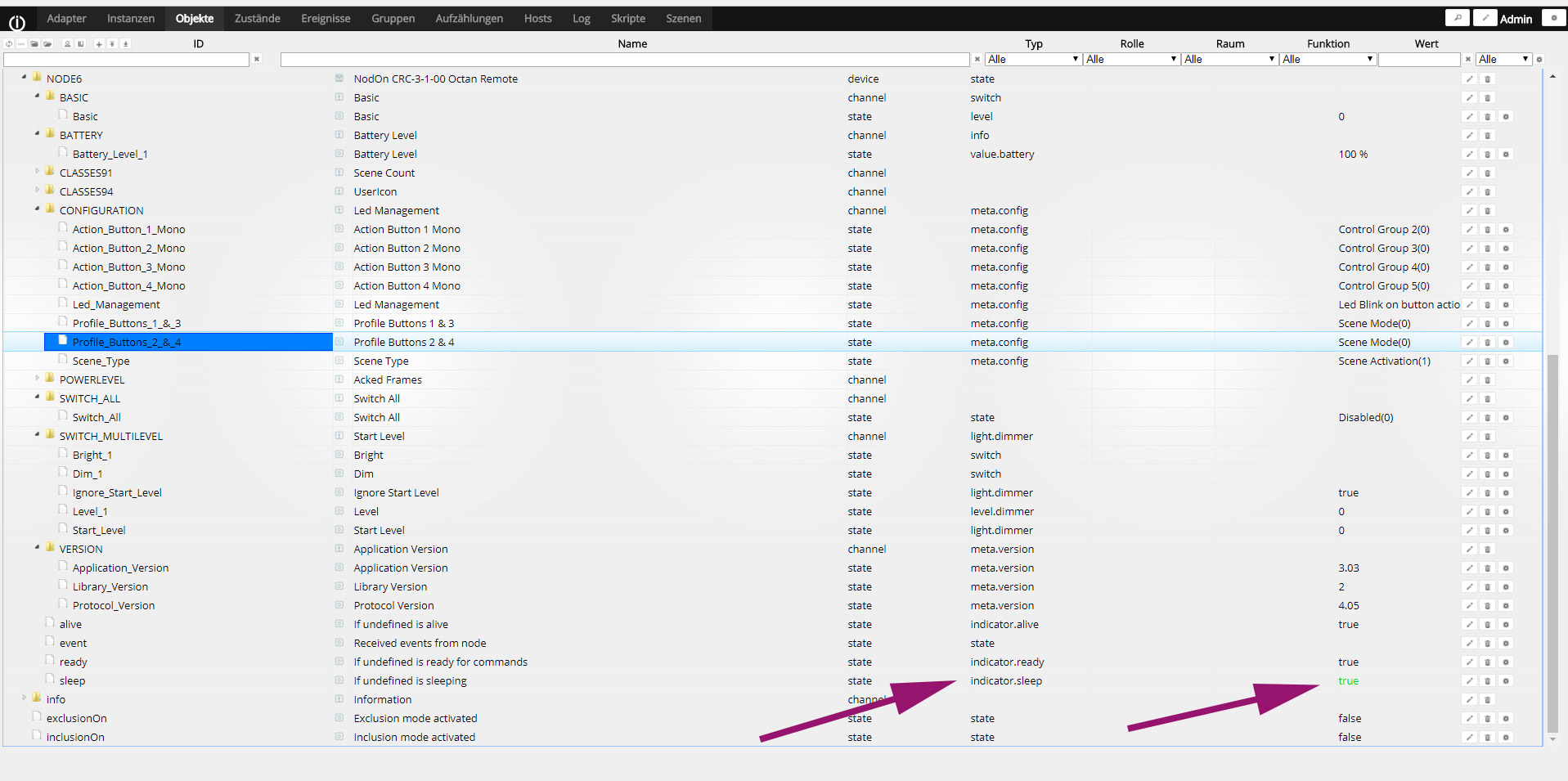
Task: Click the green true value of sleep
Action: (x=1348, y=681)
